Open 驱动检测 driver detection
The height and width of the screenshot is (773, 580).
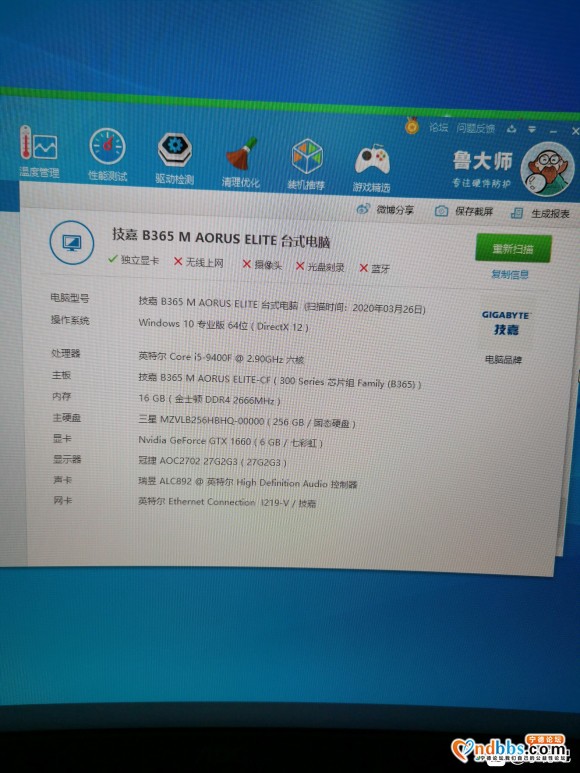pos(174,158)
